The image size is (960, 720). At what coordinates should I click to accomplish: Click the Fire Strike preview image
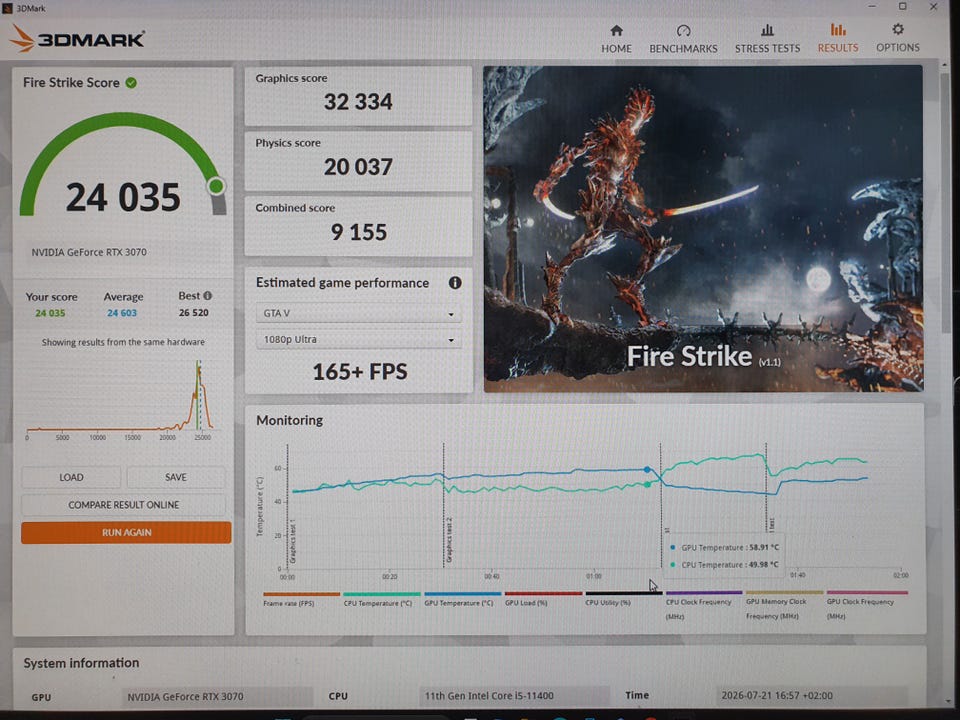click(703, 228)
